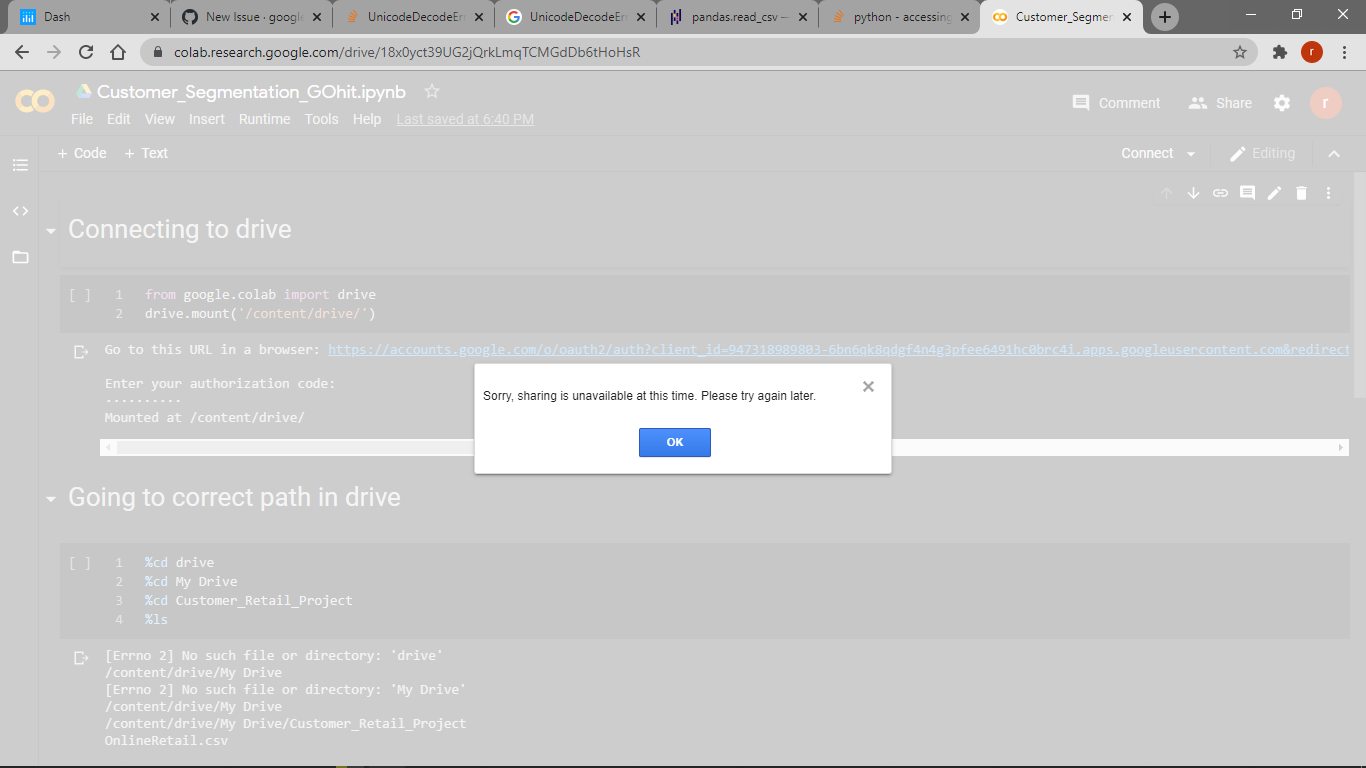The height and width of the screenshot is (768, 1366).
Task: Copy a link to the current cell
Action: pyautogui.click(x=1220, y=192)
